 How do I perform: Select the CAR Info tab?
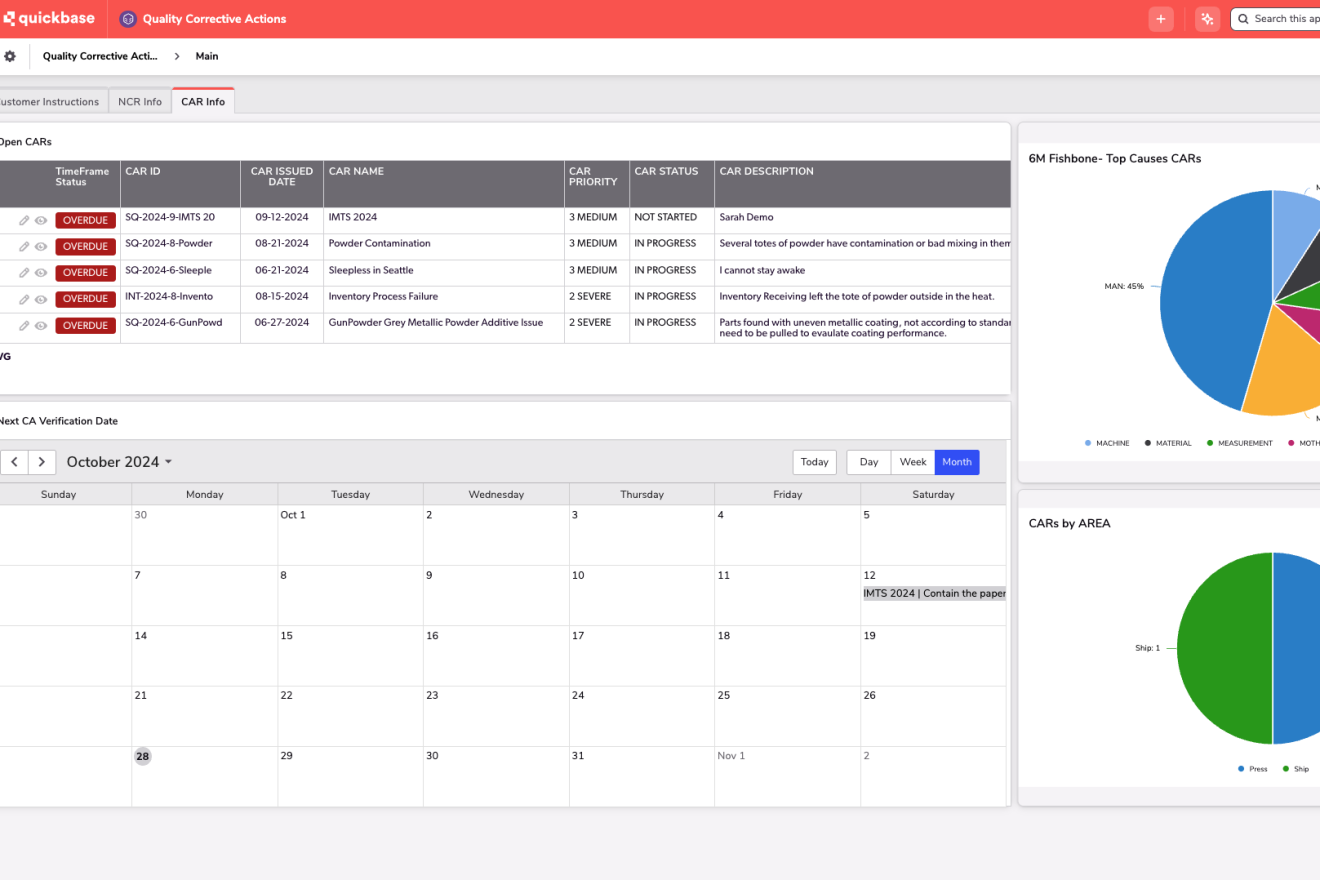click(203, 101)
